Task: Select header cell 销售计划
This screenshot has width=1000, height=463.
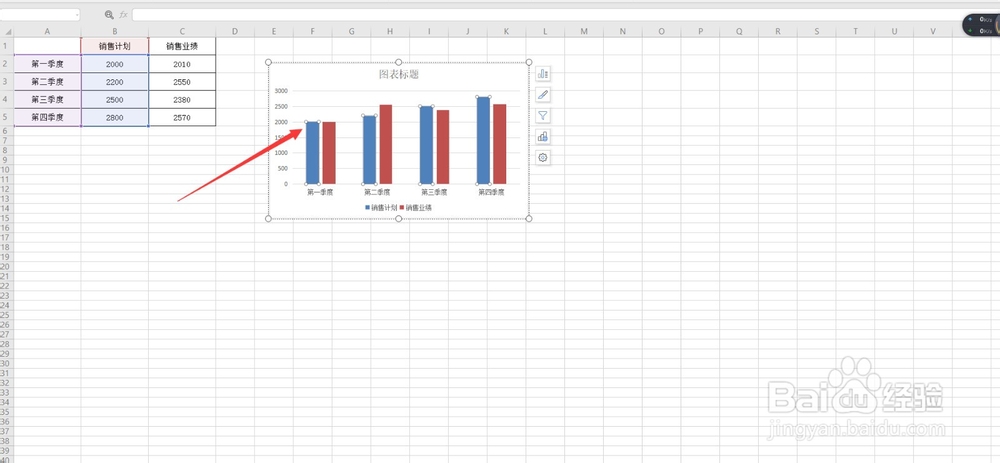Action: click(x=115, y=46)
